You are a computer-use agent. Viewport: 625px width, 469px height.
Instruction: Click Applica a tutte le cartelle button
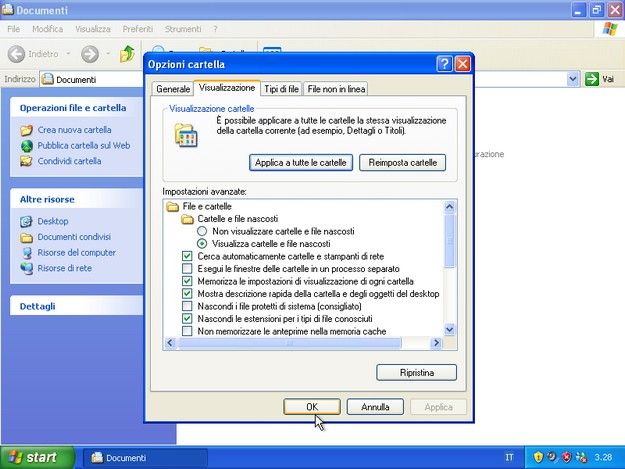click(300, 162)
